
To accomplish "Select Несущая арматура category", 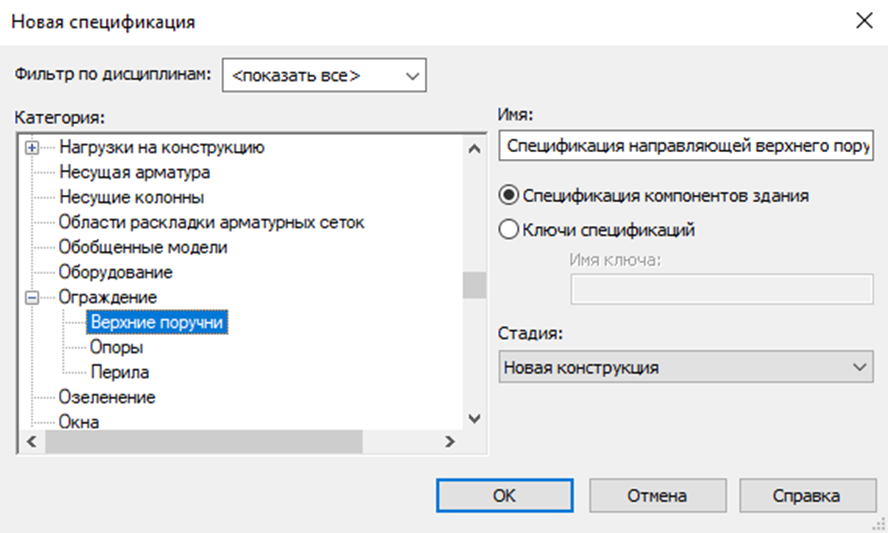I will (134, 172).
